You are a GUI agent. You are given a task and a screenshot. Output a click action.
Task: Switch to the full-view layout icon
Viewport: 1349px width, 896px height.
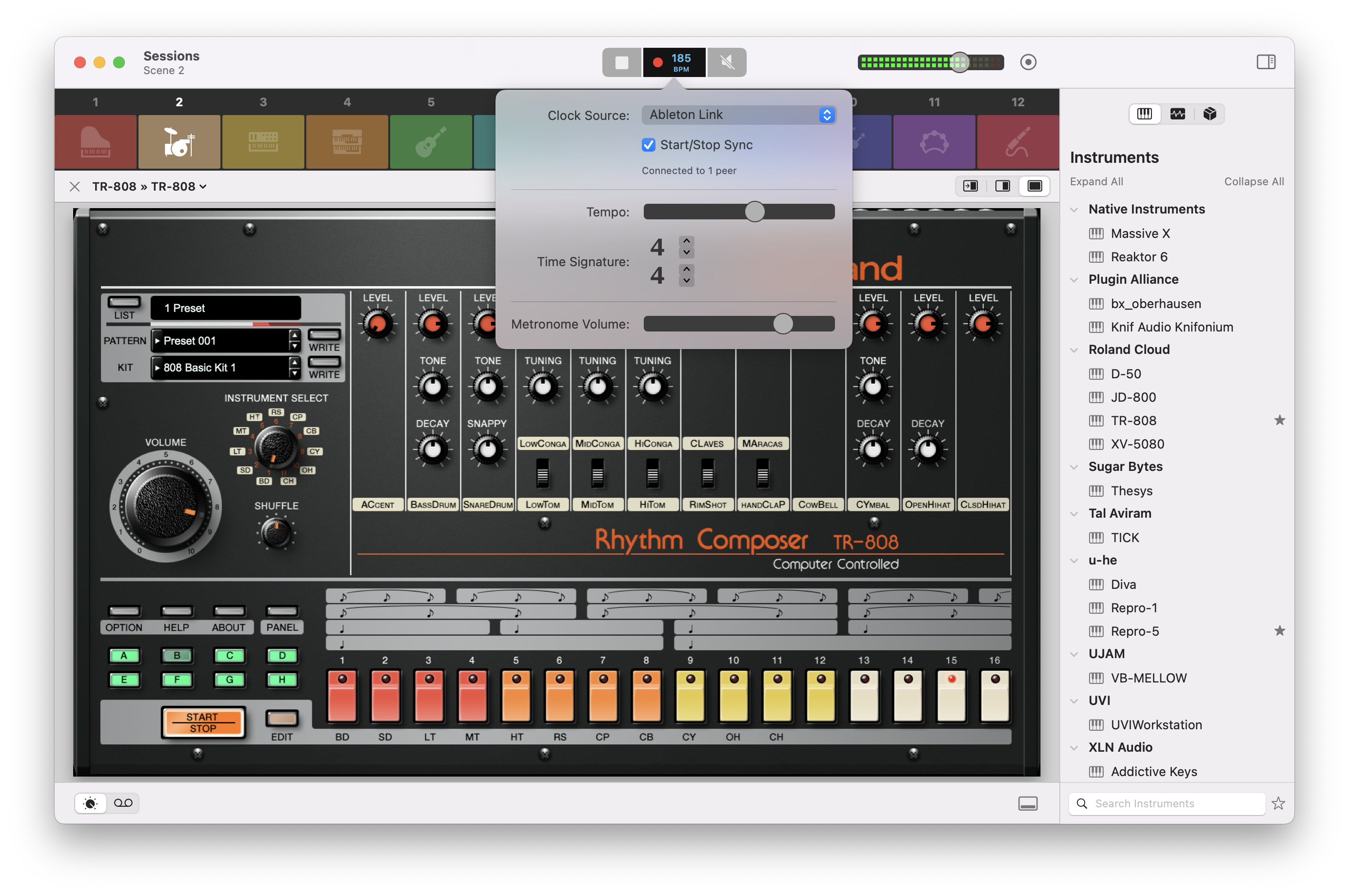point(1034,186)
